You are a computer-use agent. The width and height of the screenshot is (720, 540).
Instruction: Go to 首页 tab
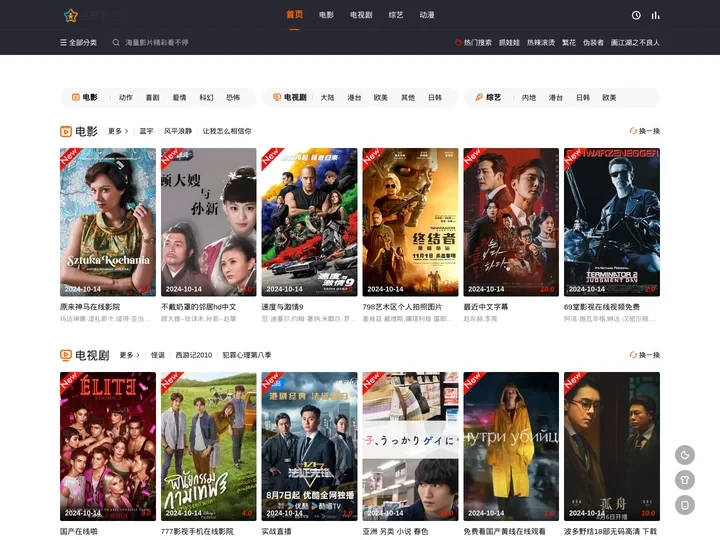pos(294,15)
